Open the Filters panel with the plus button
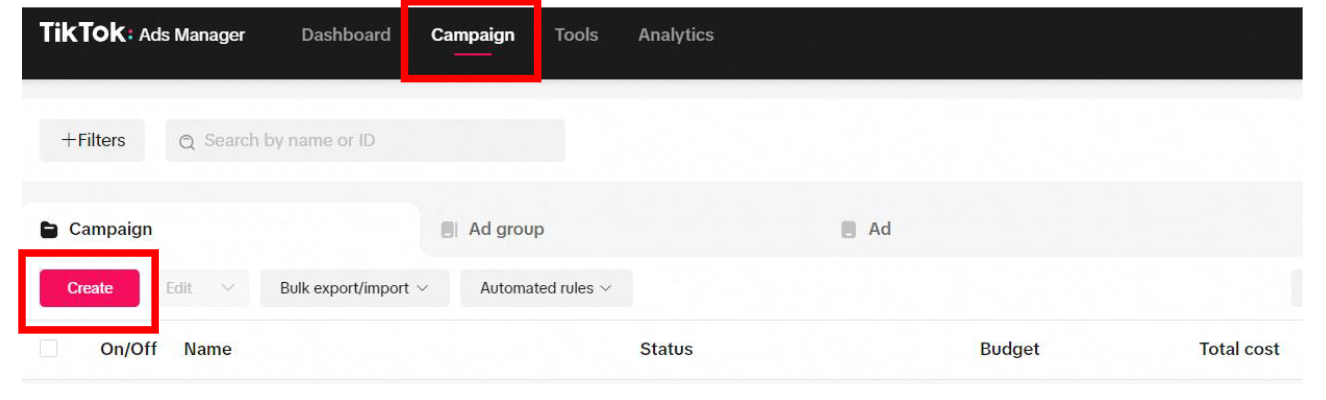Viewport: 1326px width, 400px height. tap(93, 141)
